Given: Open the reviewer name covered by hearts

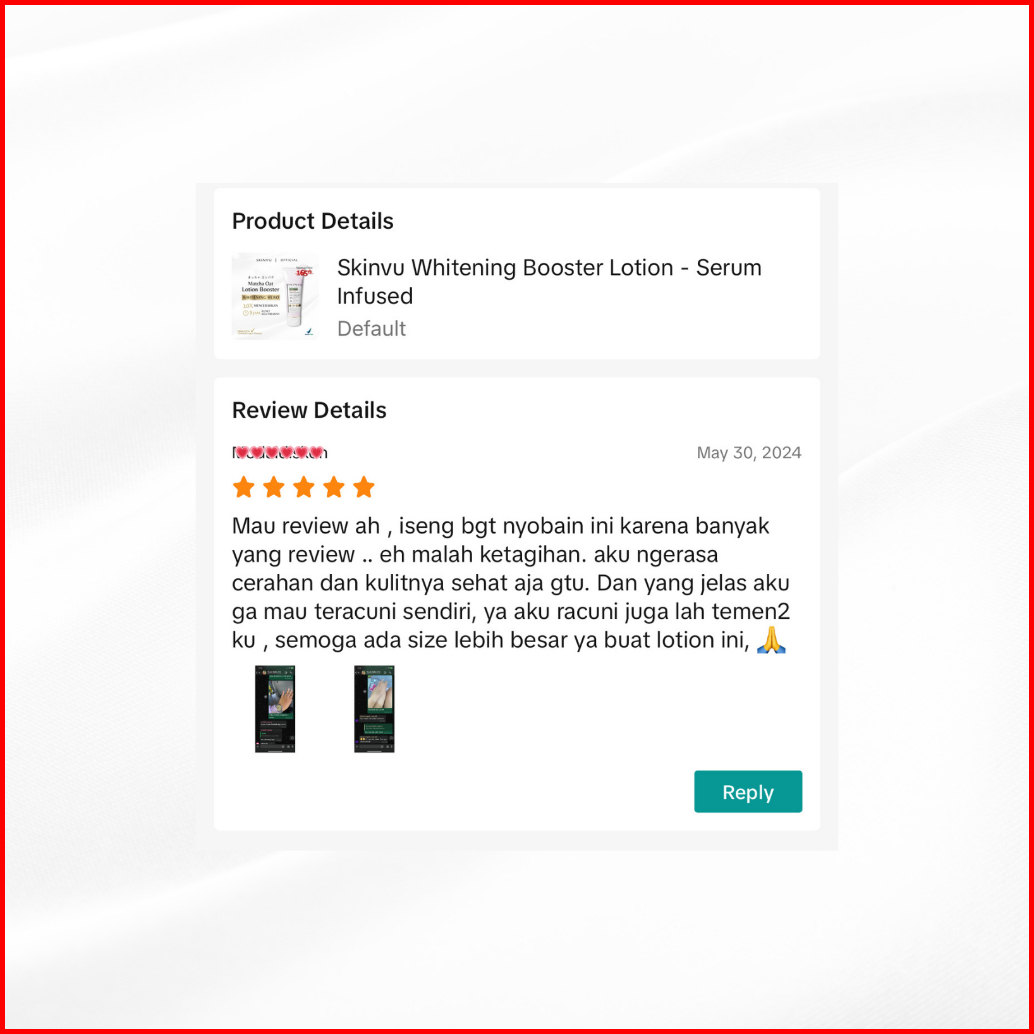Looking at the screenshot, I should coord(280,452).
